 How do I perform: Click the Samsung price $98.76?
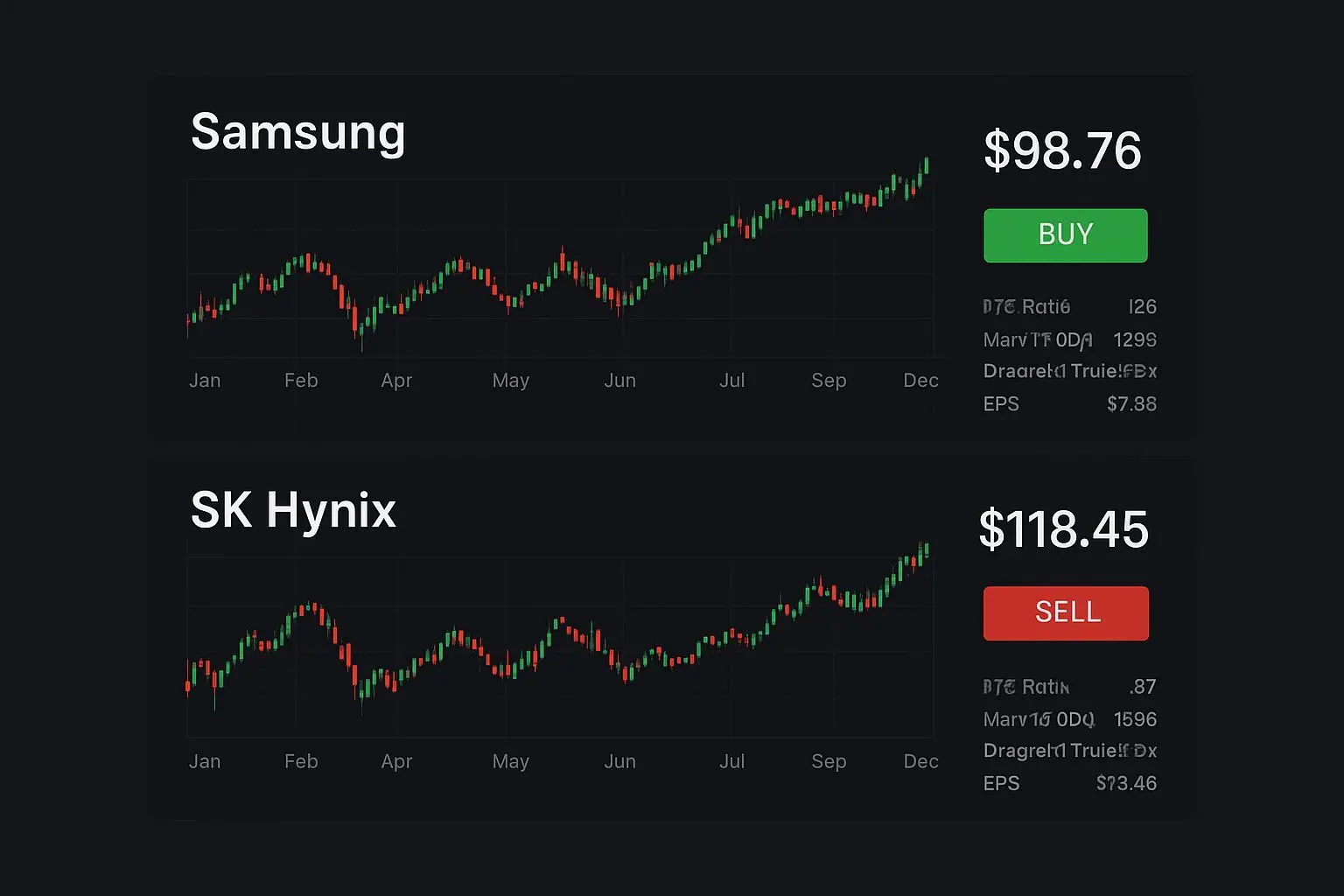click(x=1062, y=150)
